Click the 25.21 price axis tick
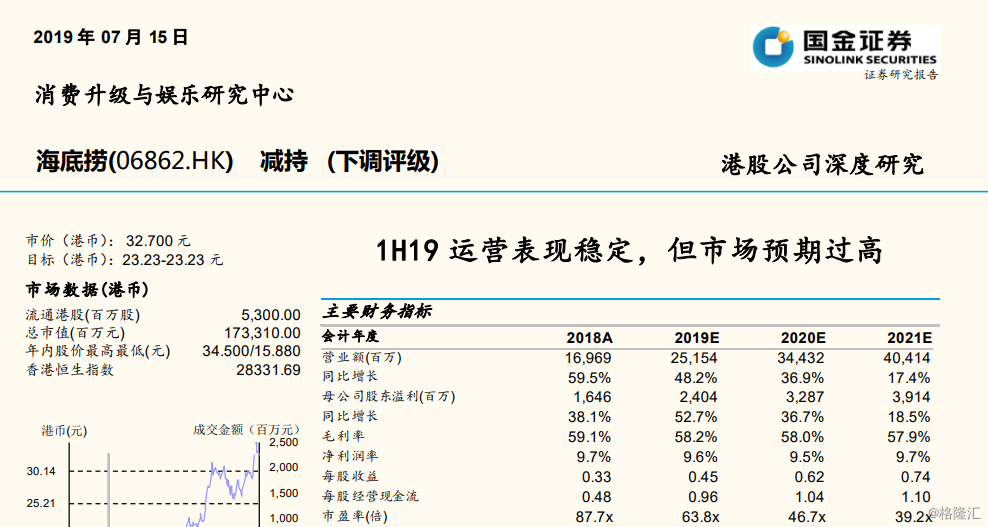 point(41,503)
